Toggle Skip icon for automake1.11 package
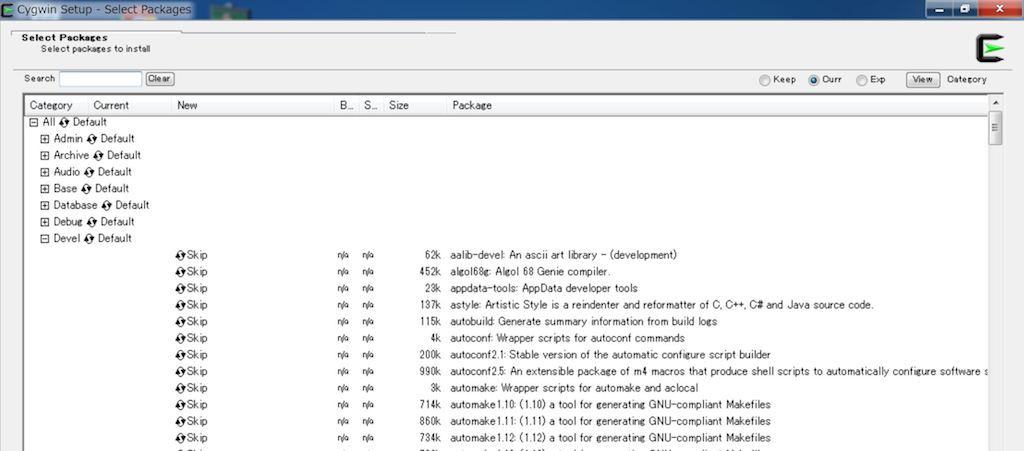1024x451 pixels. (180, 422)
